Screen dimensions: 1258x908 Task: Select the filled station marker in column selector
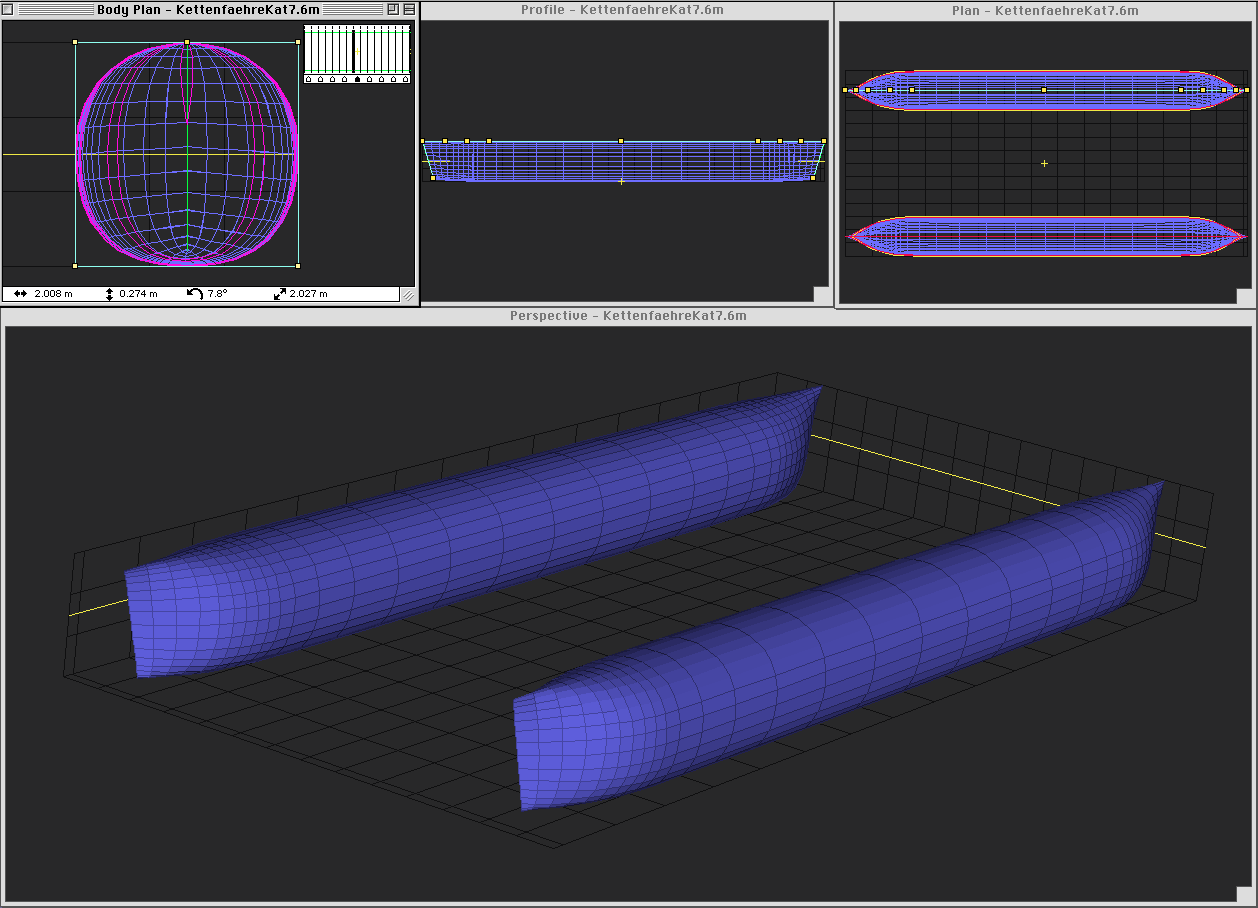coord(357,79)
